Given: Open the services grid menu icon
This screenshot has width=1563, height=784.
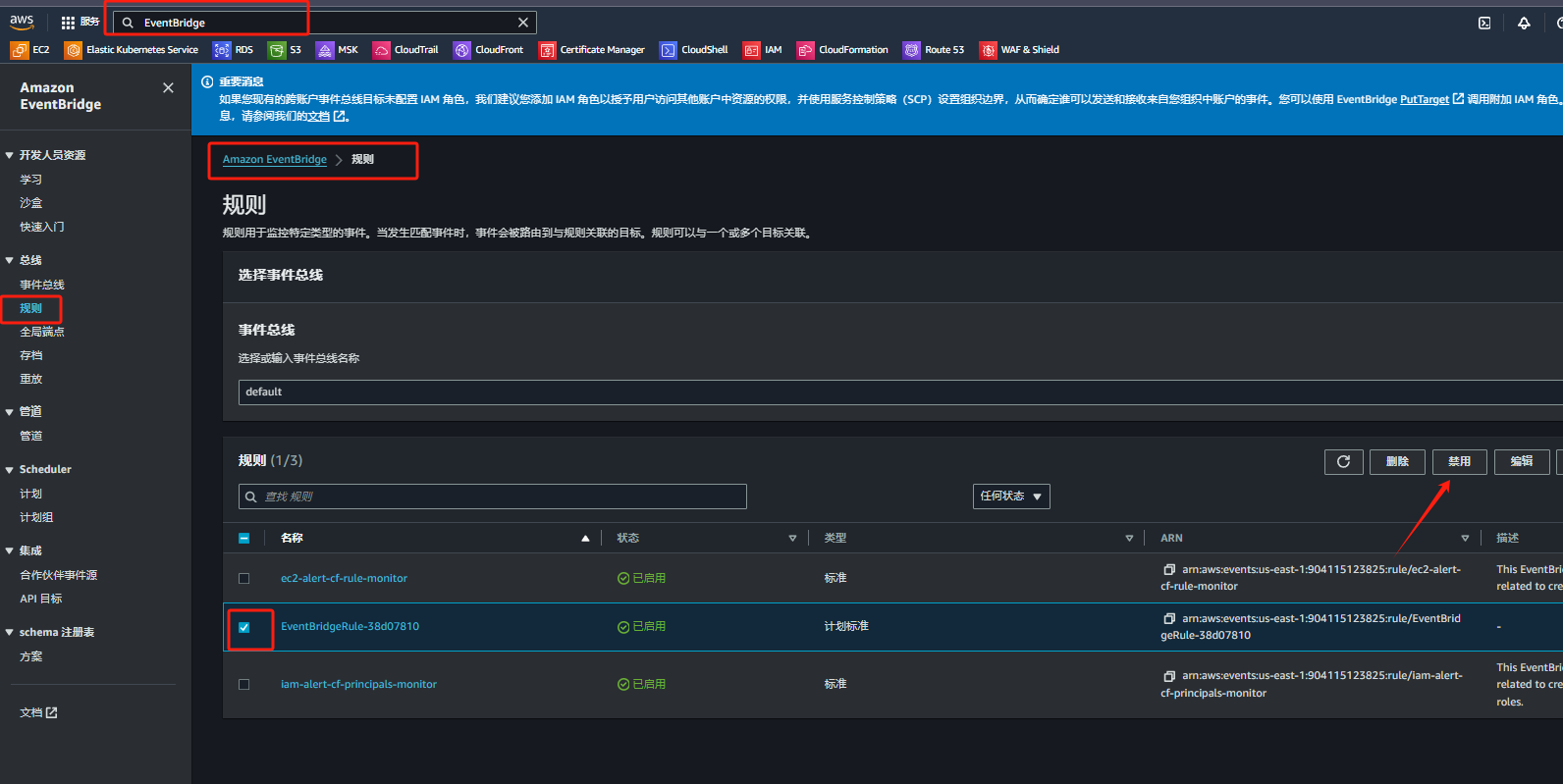Looking at the screenshot, I should tap(68, 23).
